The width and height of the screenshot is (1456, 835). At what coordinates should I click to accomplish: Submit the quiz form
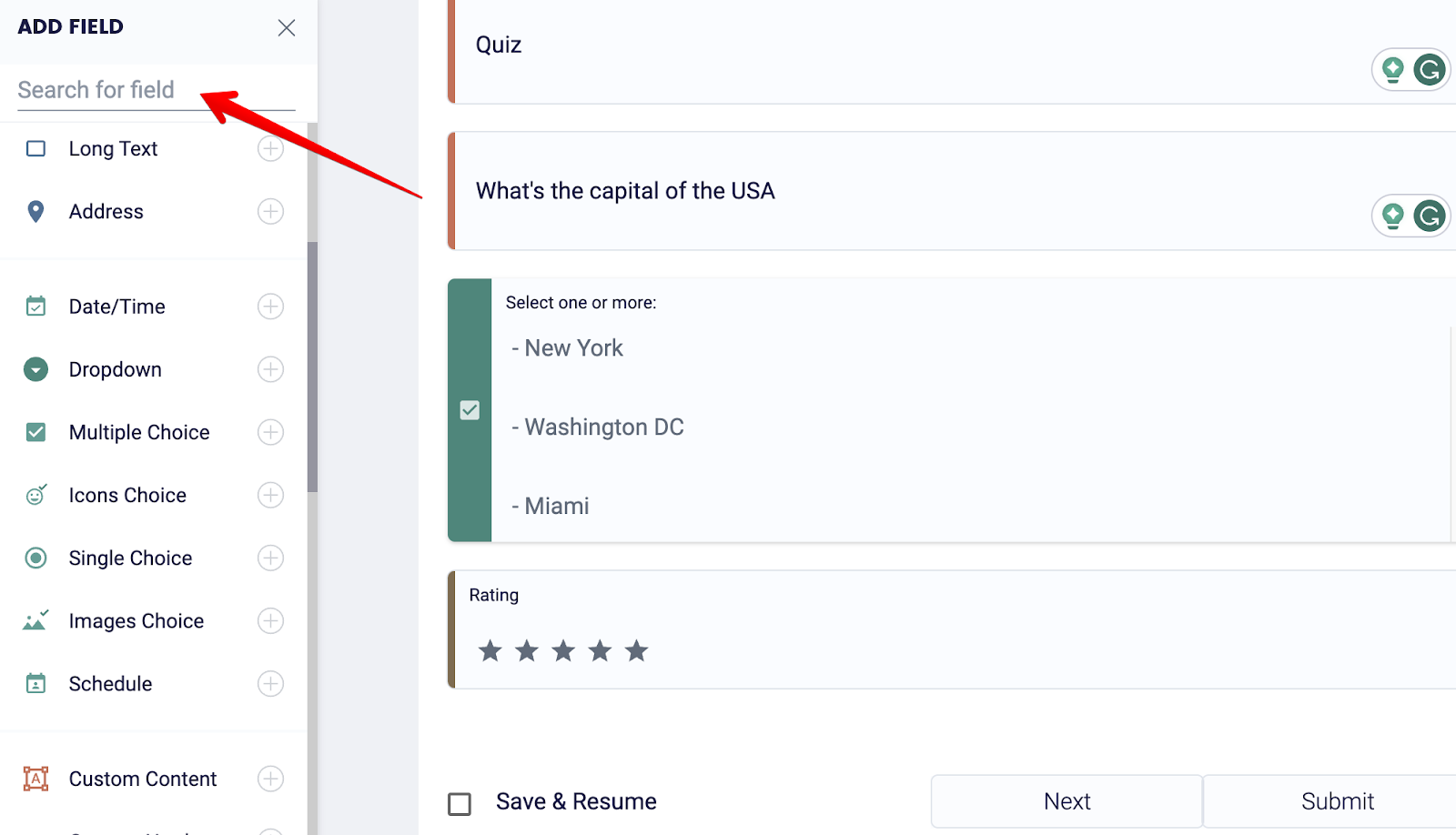[1337, 800]
